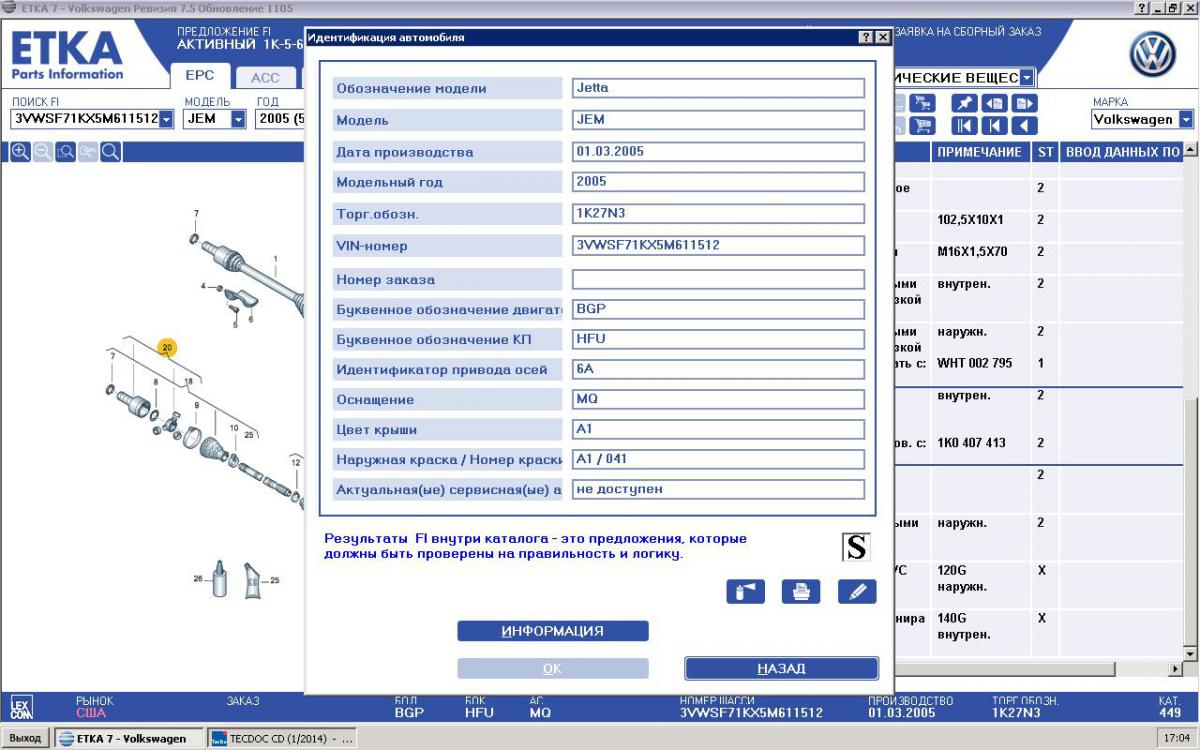The width and height of the screenshot is (1200, 750).
Task: Go to the next illustration page
Action: [1024, 103]
